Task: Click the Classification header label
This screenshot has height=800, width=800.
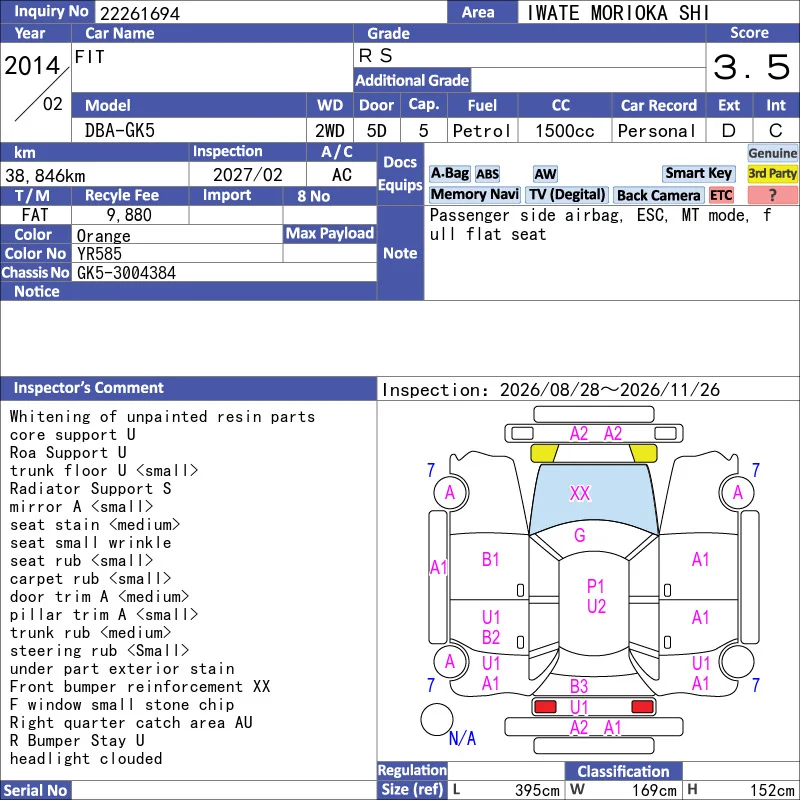Action: click(623, 771)
